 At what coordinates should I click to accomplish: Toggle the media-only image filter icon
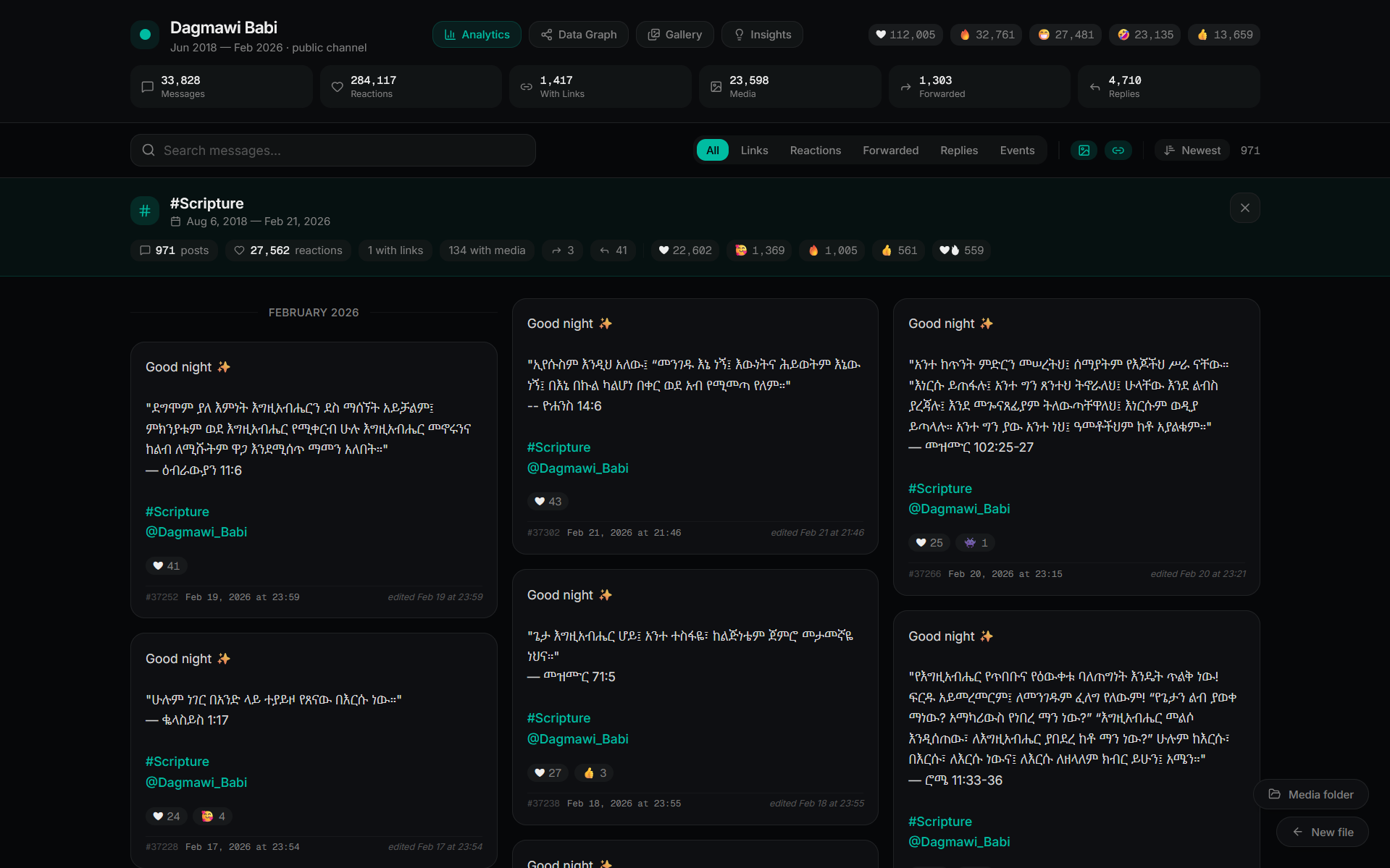click(x=1084, y=151)
